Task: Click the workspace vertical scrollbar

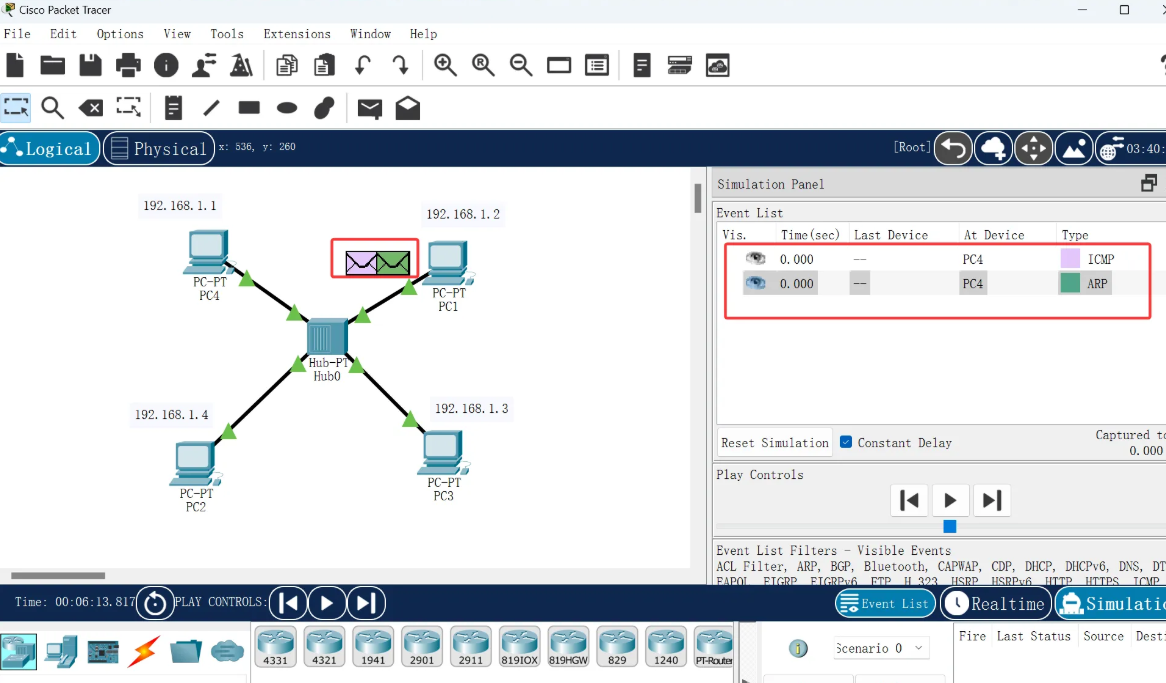Action: pos(698,198)
